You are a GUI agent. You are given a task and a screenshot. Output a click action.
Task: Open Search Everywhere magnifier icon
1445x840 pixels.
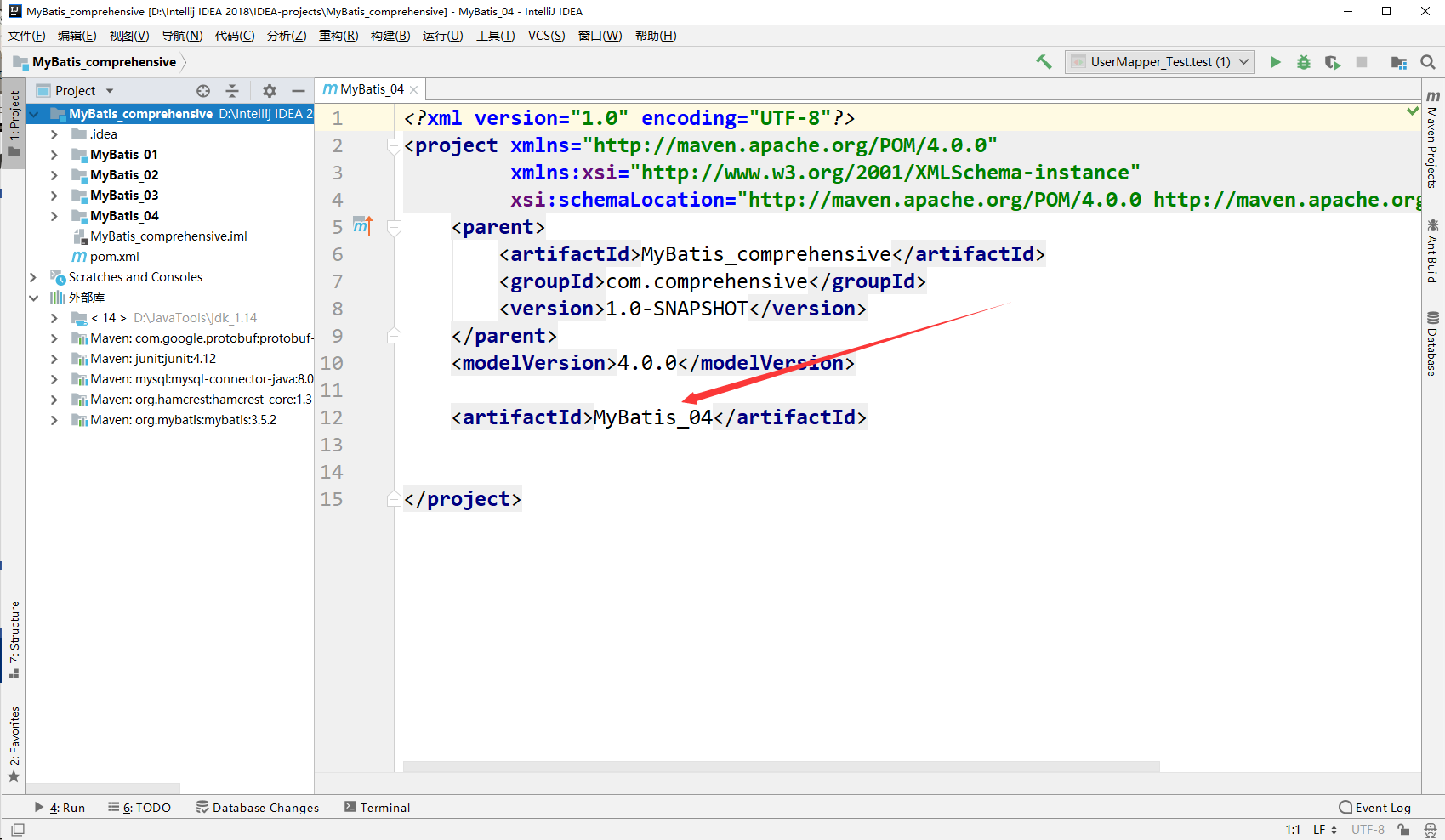(1428, 62)
